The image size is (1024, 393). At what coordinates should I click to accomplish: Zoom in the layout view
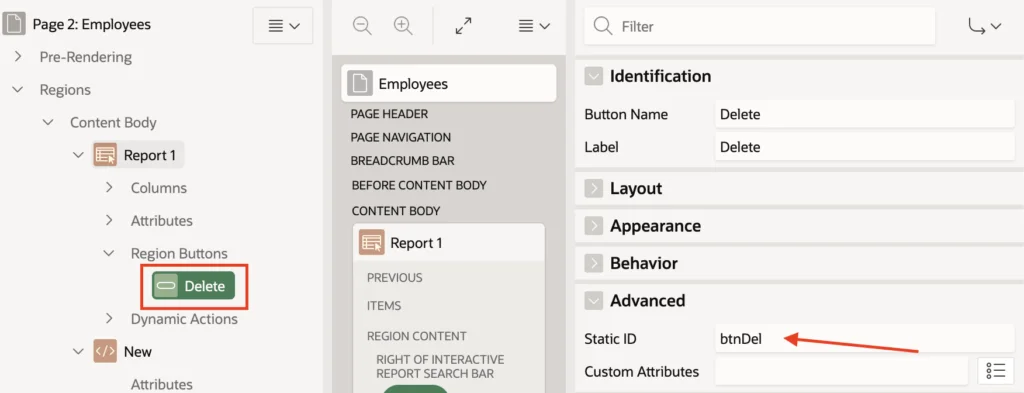[404, 26]
